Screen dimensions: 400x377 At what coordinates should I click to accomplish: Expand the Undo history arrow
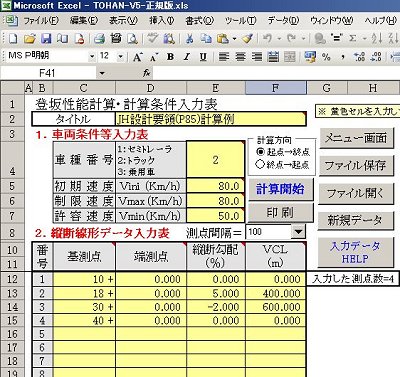point(279,39)
